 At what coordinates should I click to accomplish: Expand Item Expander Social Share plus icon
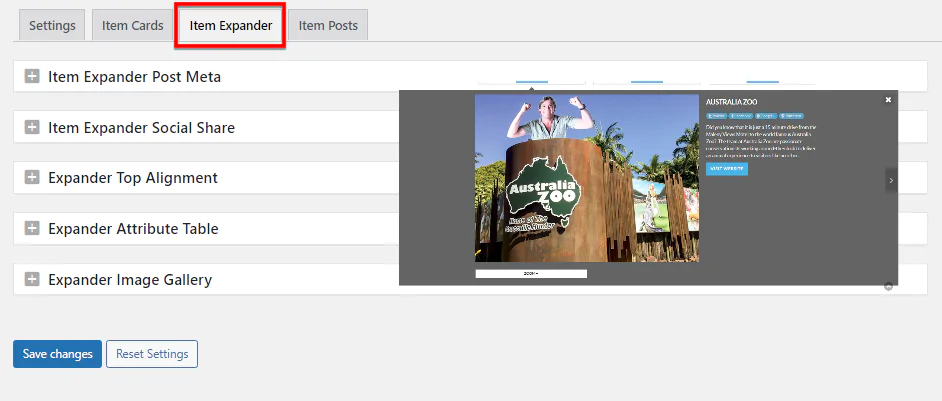point(32,127)
